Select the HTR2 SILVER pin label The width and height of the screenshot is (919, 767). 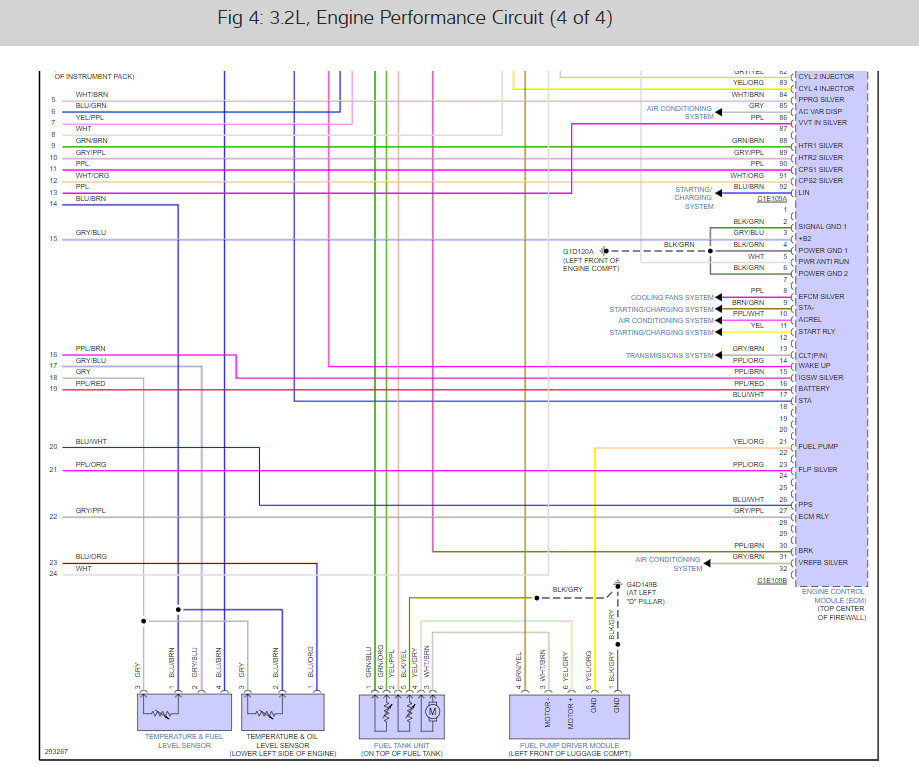821,158
